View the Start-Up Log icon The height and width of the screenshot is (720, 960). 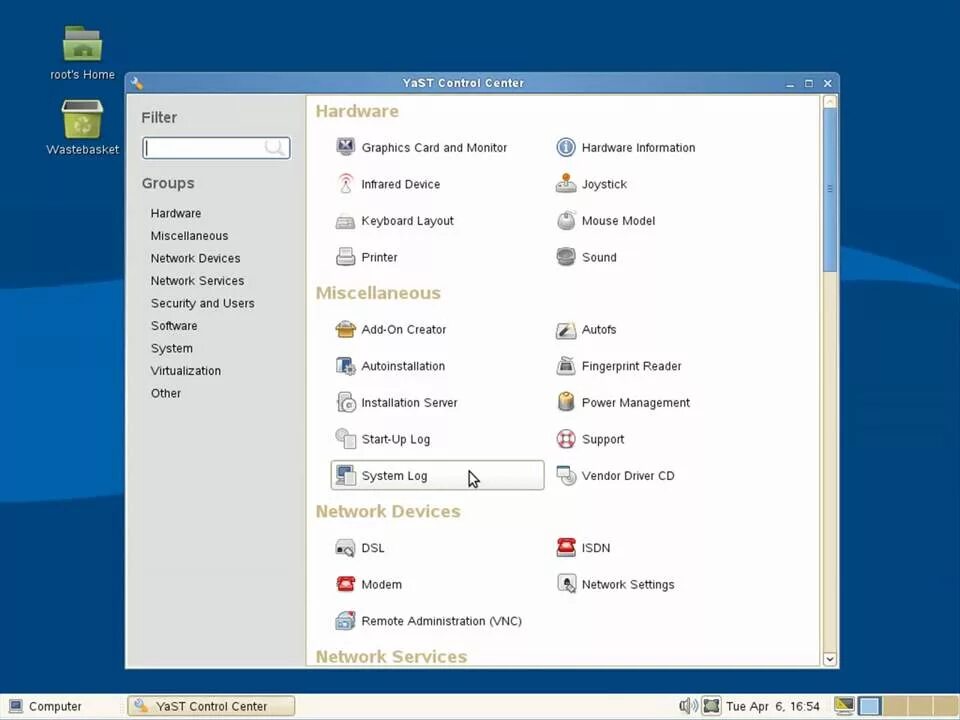point(345,438)
